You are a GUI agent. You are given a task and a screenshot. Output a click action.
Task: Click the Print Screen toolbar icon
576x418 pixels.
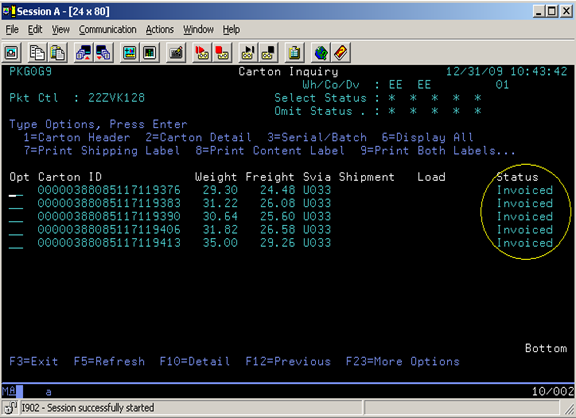(12, 53)
